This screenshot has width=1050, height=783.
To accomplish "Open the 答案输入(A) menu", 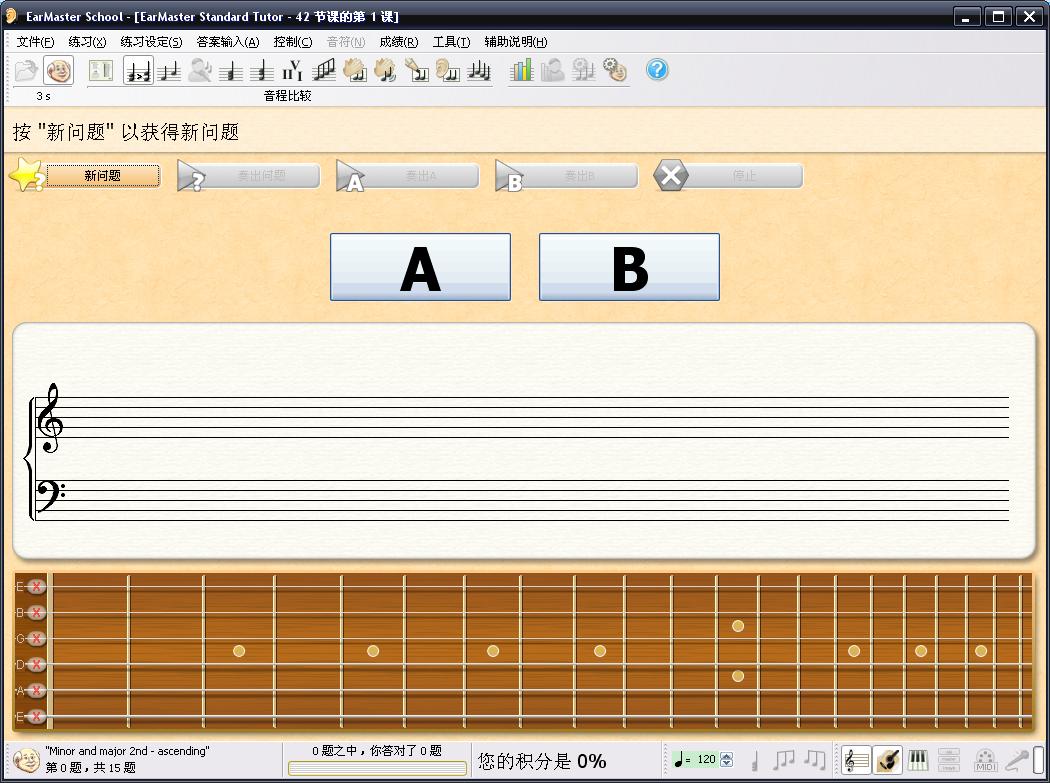I will pos(227,42).
